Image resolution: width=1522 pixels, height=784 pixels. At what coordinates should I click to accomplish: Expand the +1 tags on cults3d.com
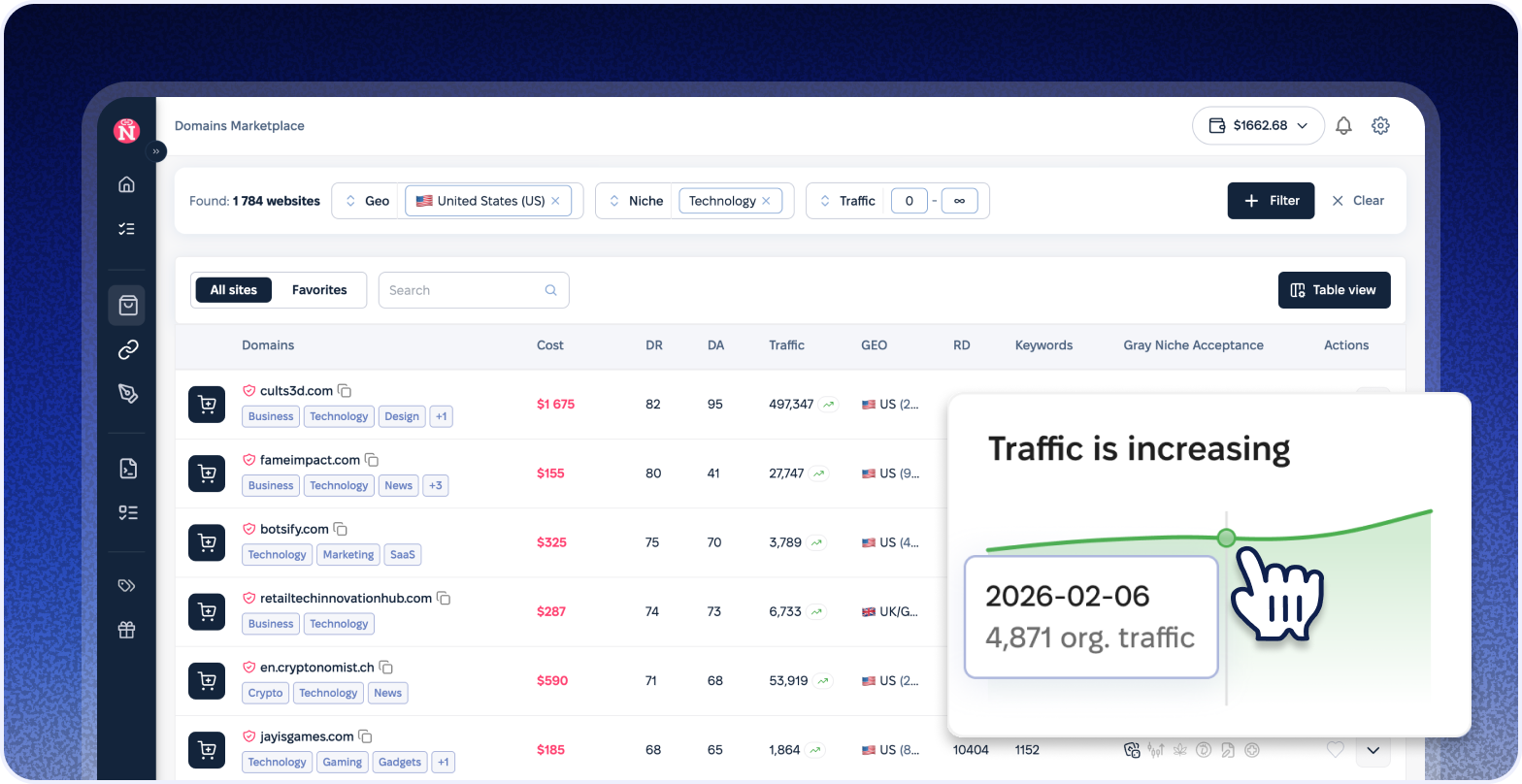pyautogui.click(x=442, y=416)
